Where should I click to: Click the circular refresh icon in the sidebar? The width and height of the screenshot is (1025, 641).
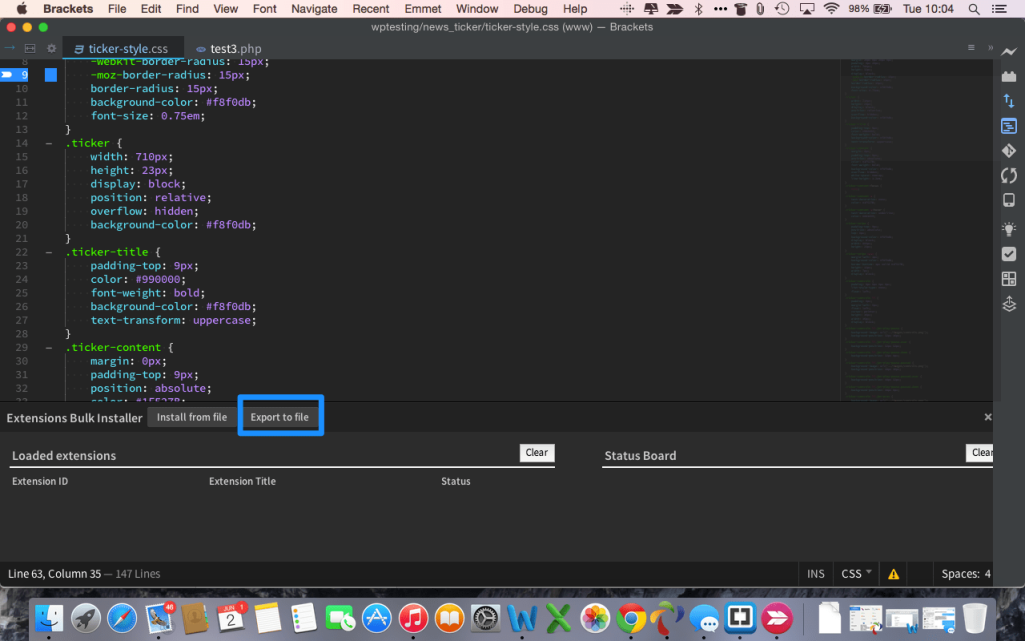1009,176
